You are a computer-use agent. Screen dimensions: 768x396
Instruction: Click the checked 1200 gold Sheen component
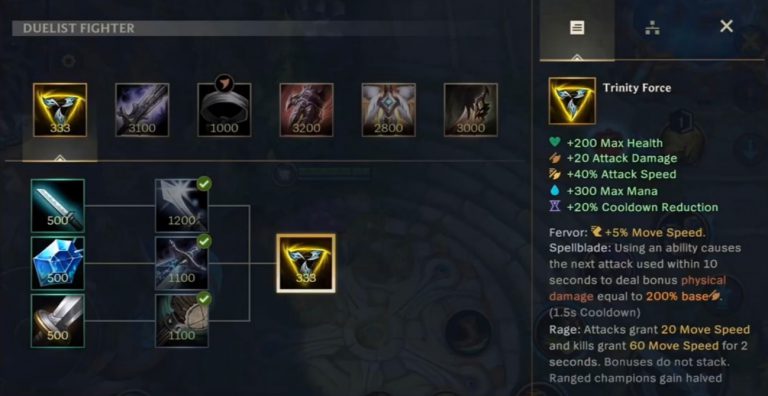(x=182, y=205)
